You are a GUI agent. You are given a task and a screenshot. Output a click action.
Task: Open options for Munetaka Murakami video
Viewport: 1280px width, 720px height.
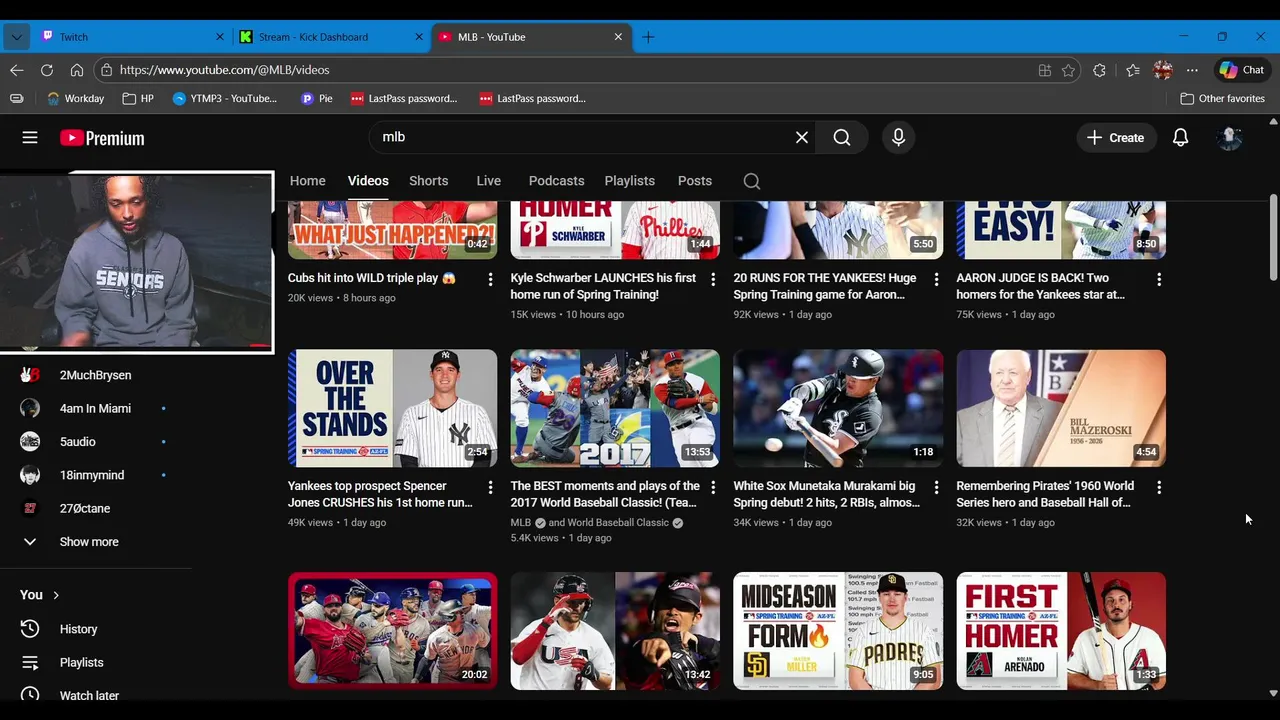[x=936, y=487]
